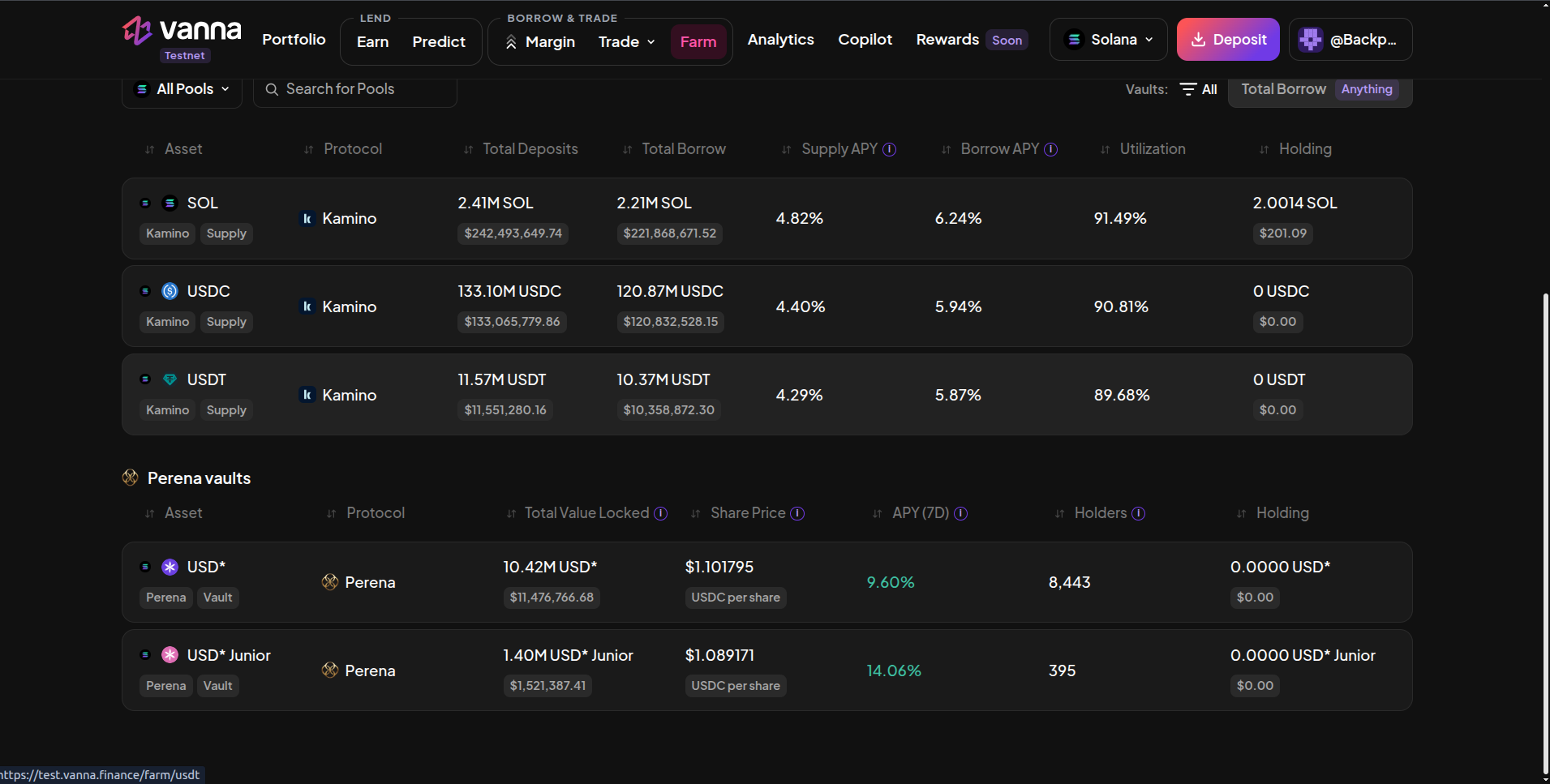Expand the Trade menu dropdown
This screenshot has width=1550, height=784.
point(626,41)
